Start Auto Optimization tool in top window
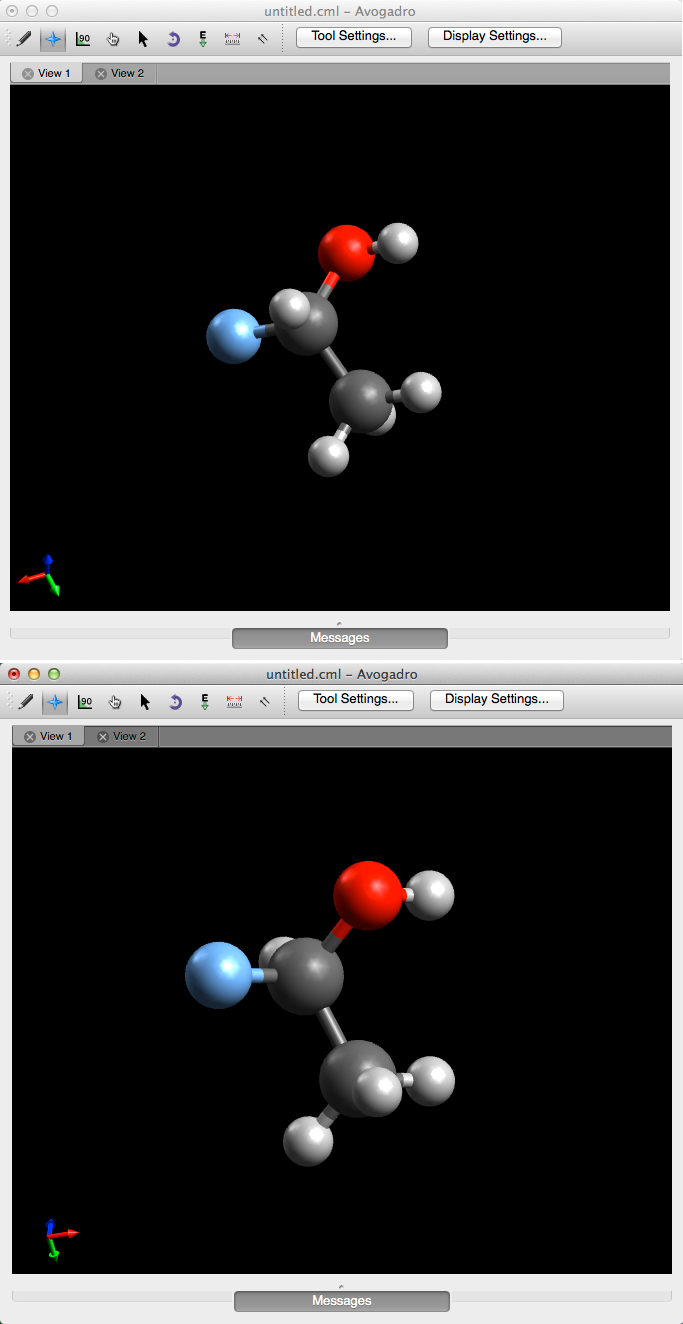 click(203, 39)
